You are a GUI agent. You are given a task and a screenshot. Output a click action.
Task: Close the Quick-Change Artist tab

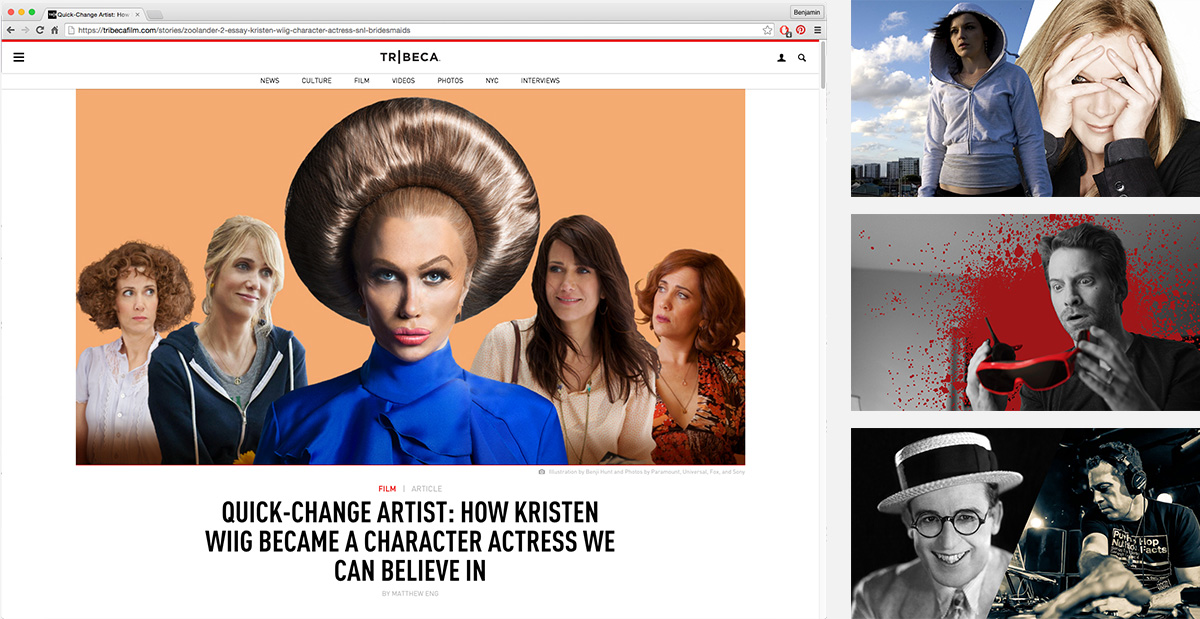(x=137, y=14)
